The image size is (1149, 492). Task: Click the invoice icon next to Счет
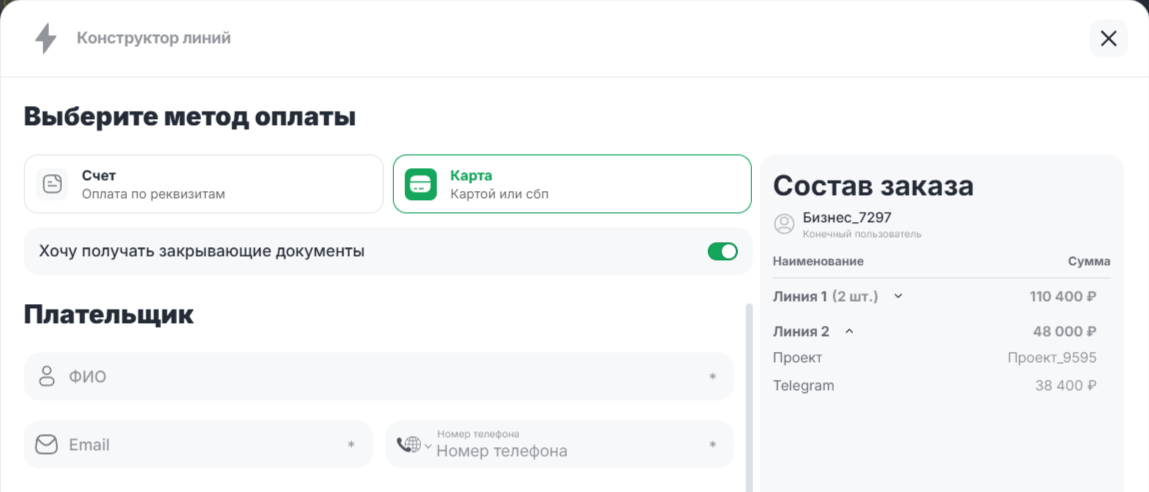click(52, 184)
